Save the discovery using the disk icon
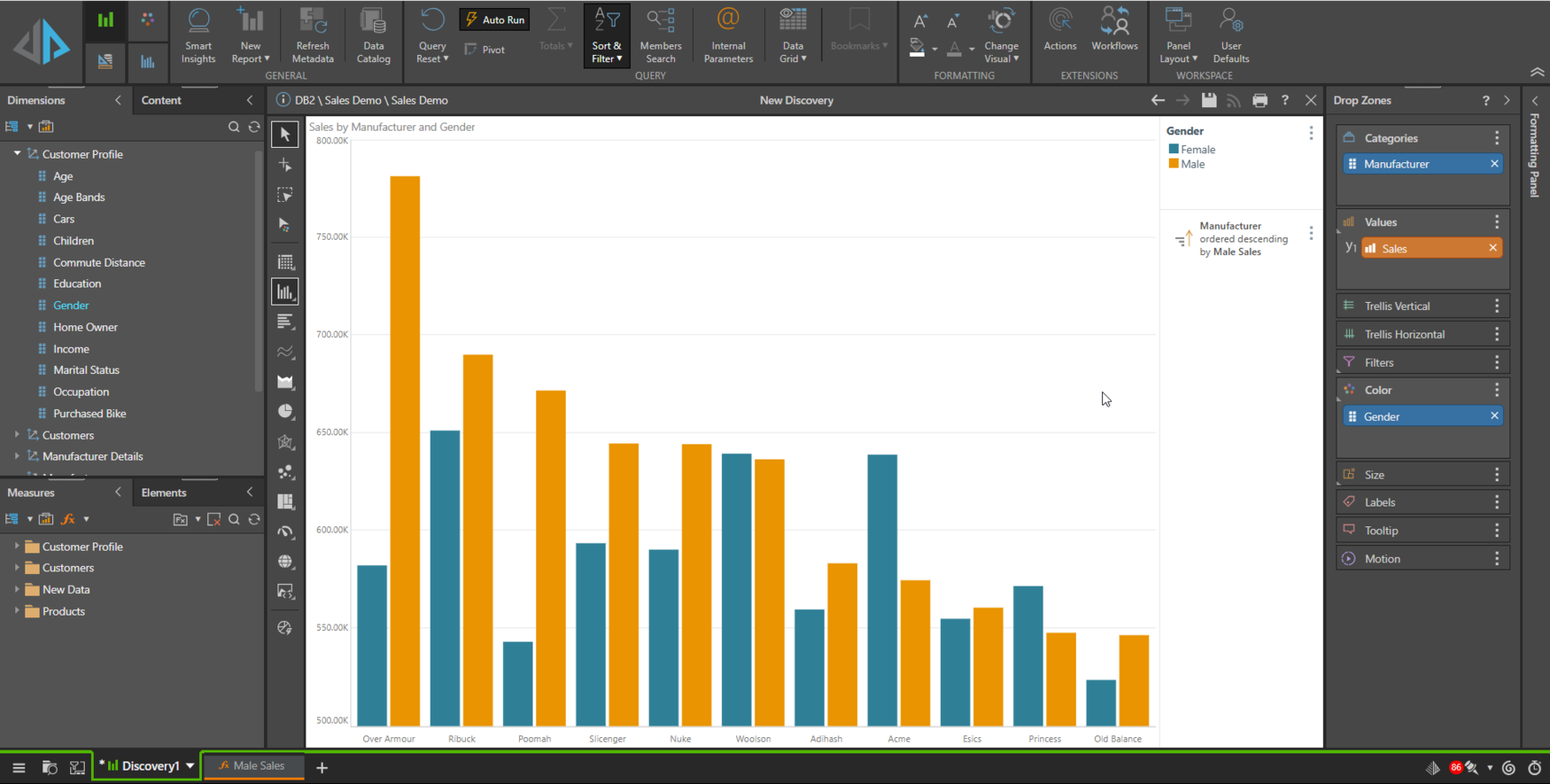 coord(1208,100)
